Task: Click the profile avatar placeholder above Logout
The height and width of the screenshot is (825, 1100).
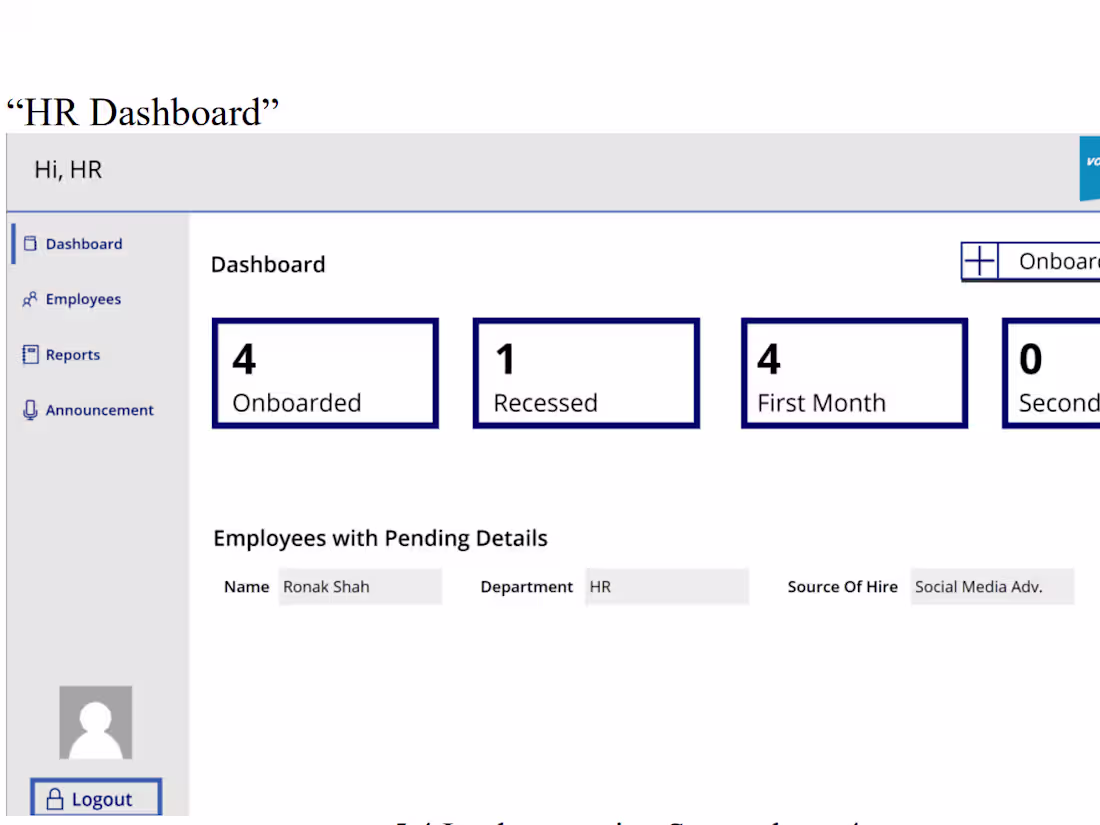Action: point(95,722)
